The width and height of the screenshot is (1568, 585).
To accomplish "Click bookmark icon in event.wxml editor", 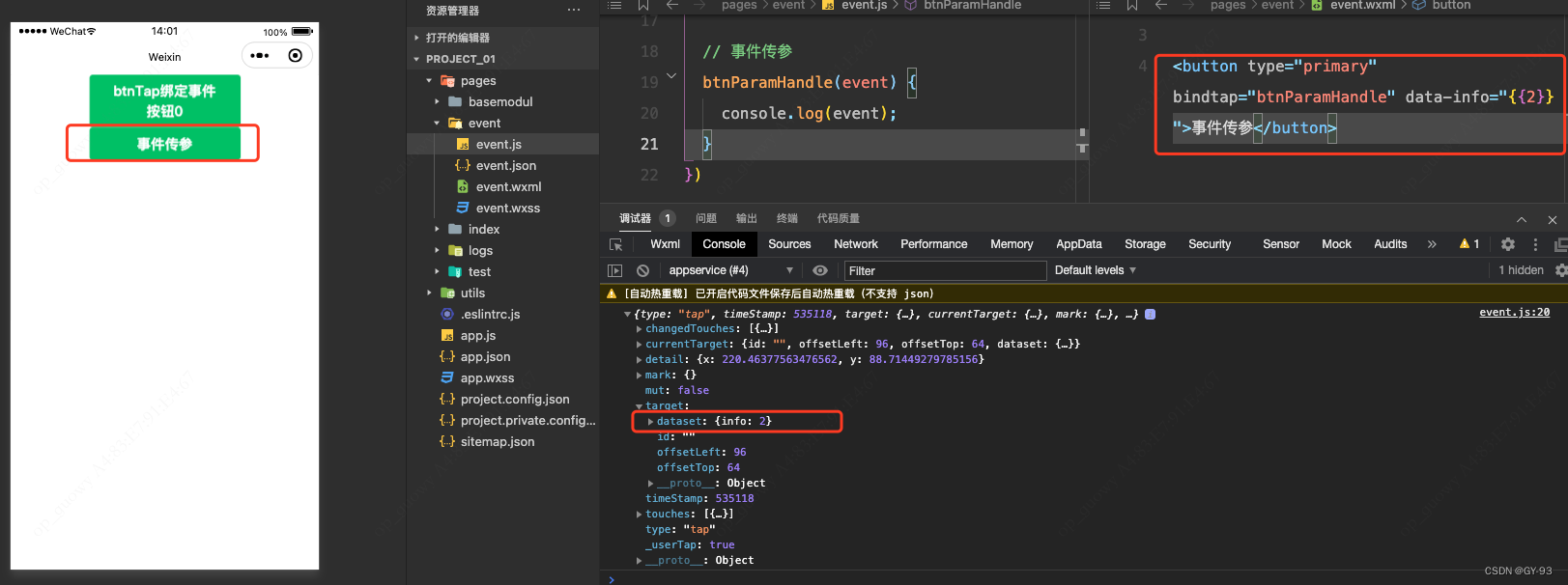I will [x=1132, y=5].
